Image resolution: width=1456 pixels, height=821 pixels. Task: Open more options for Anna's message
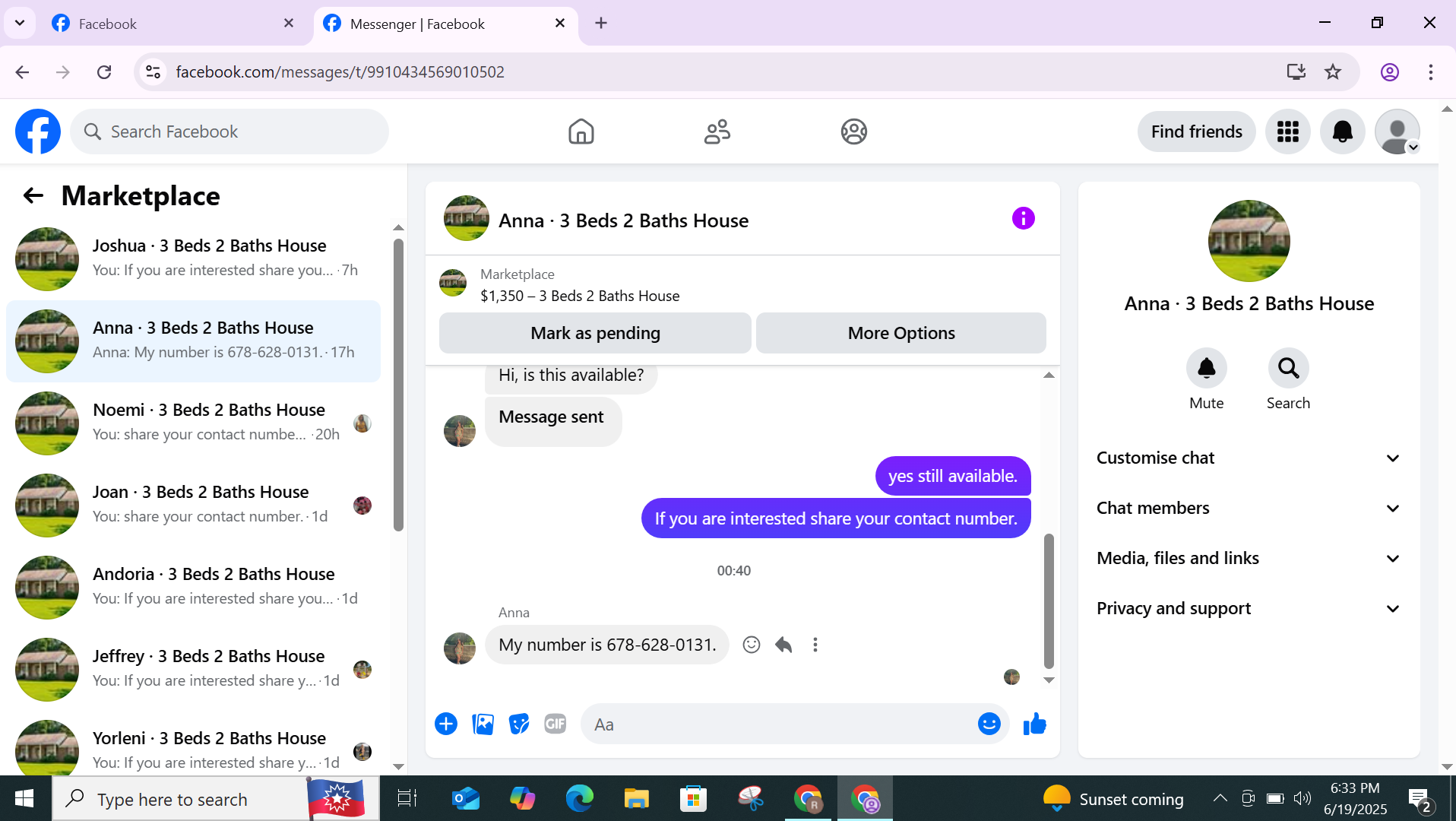point(815,645)
